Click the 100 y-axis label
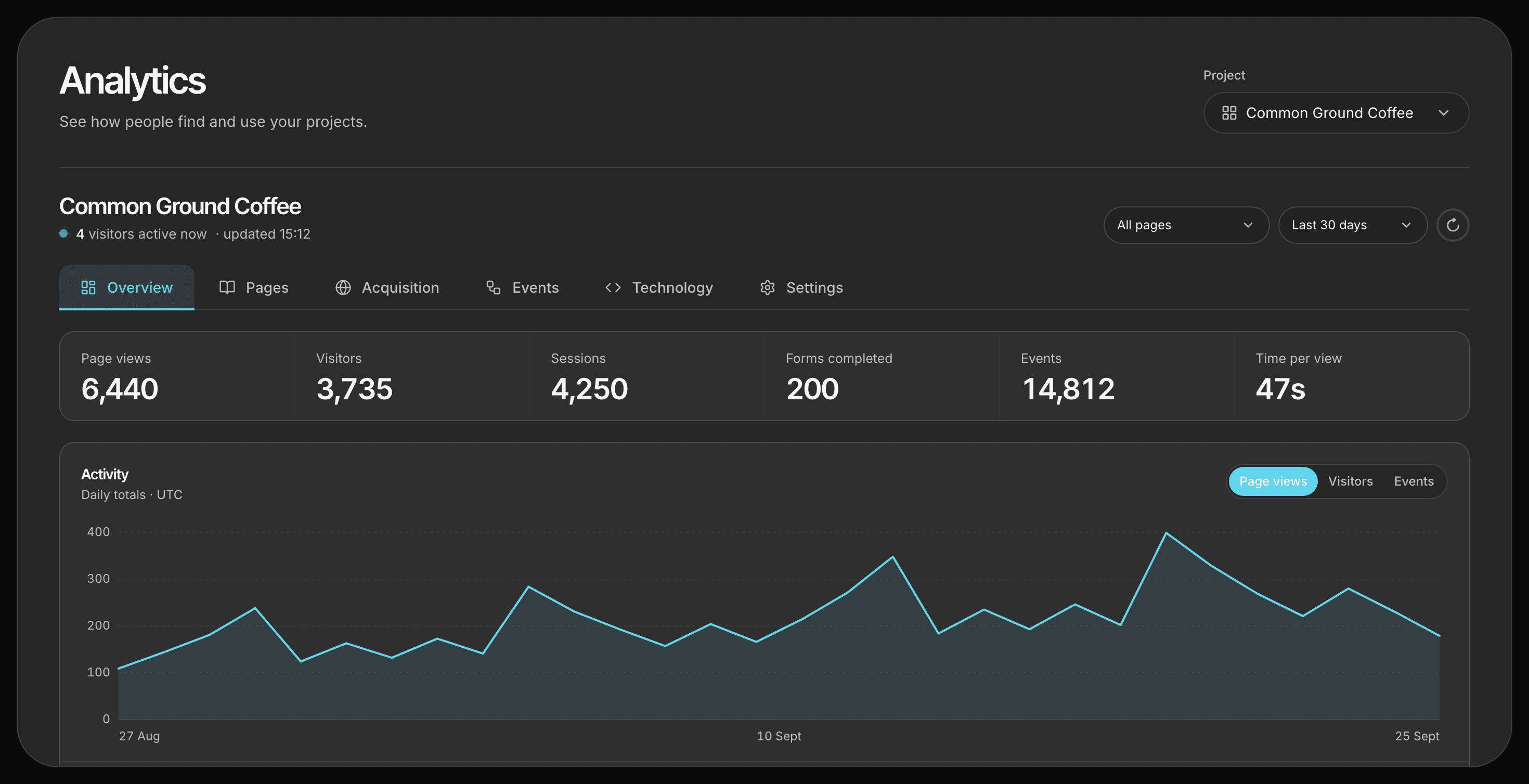The width and height of the screenshot is (1529, 784). (x=98, y=672)
